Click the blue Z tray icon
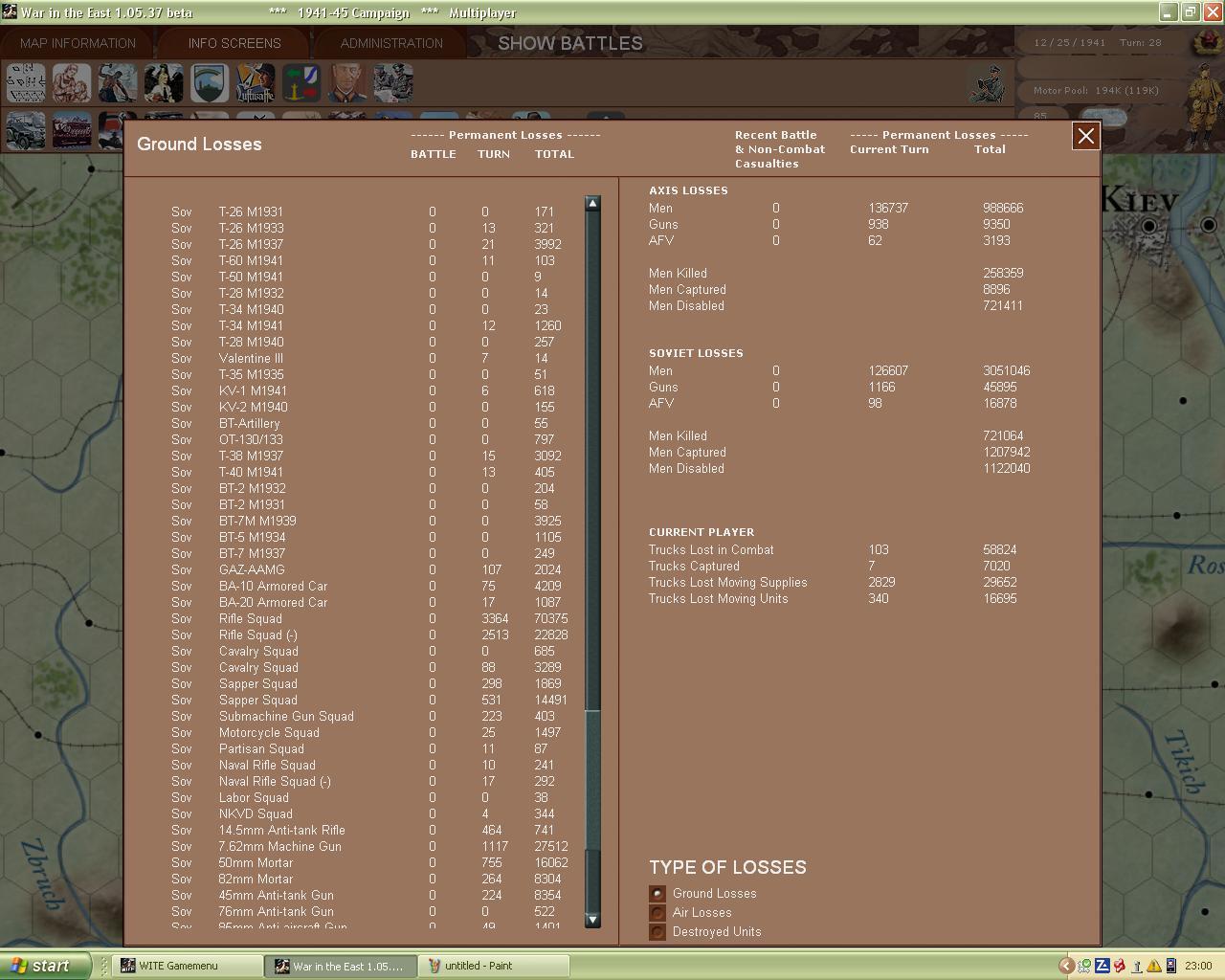Viewport: 1225px width, 980px height. [x=1102, y=966]
